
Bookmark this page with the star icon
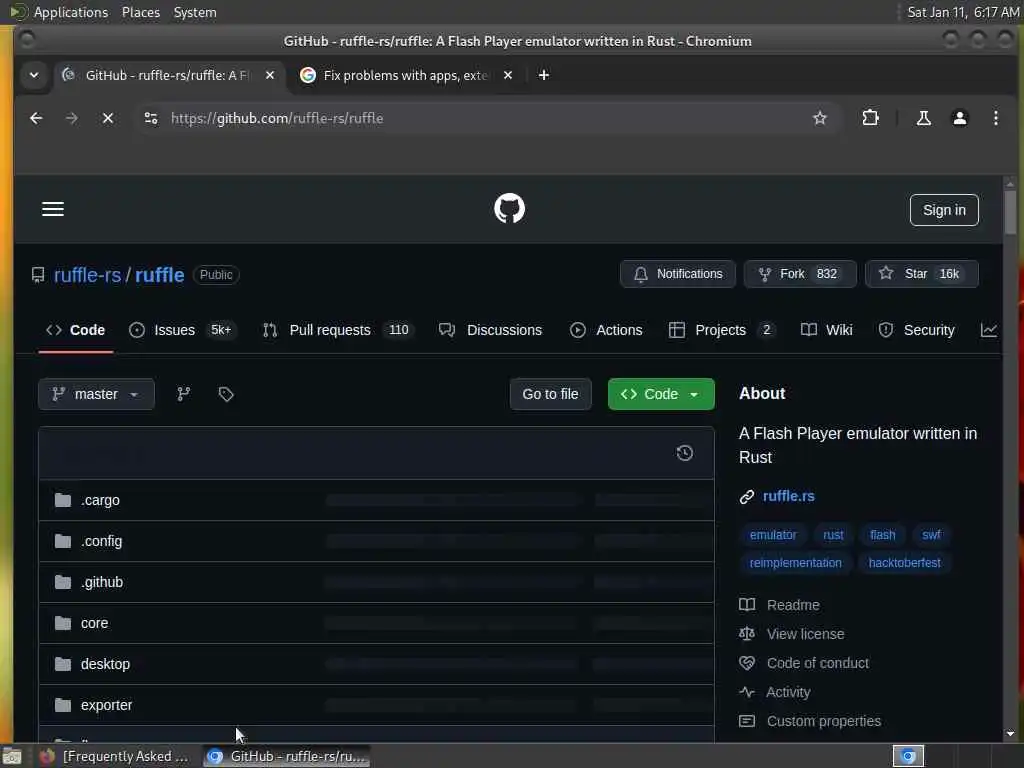pos(820,118)
